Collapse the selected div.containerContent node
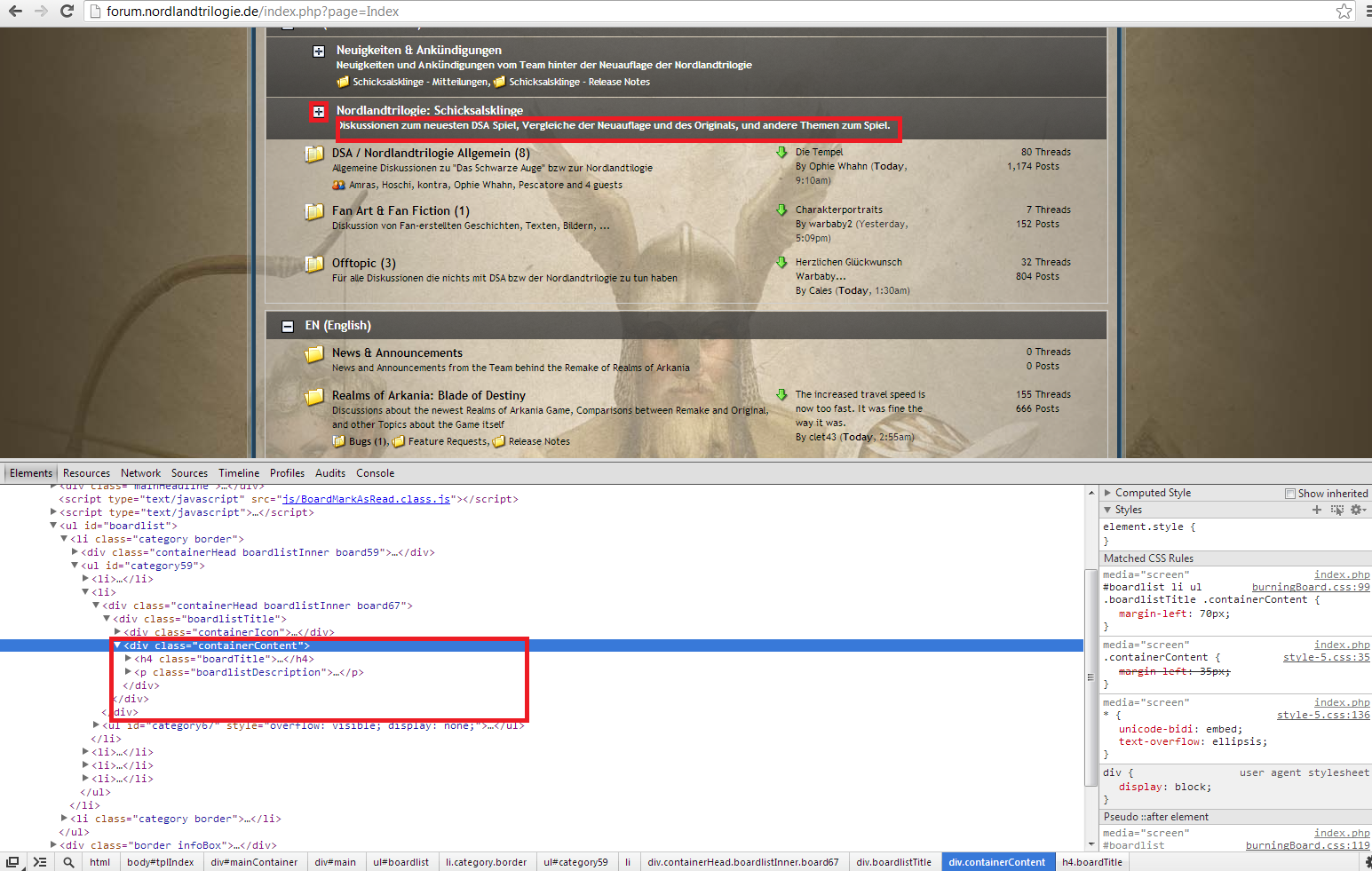 tap(118, 645)
